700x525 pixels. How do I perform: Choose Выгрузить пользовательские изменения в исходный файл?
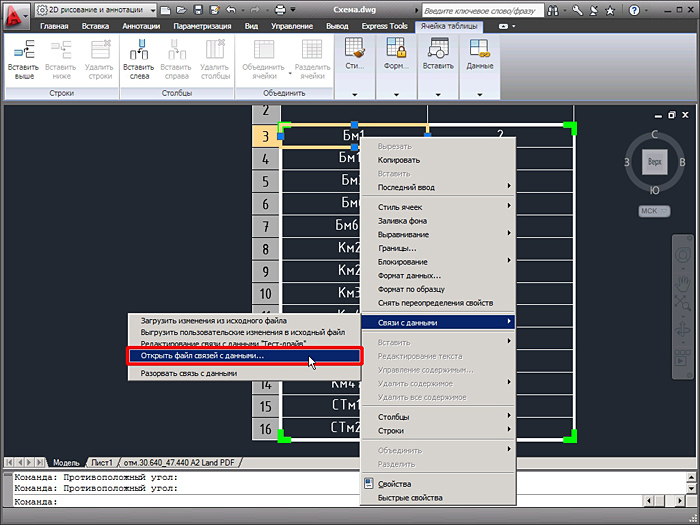pos(242,332)
